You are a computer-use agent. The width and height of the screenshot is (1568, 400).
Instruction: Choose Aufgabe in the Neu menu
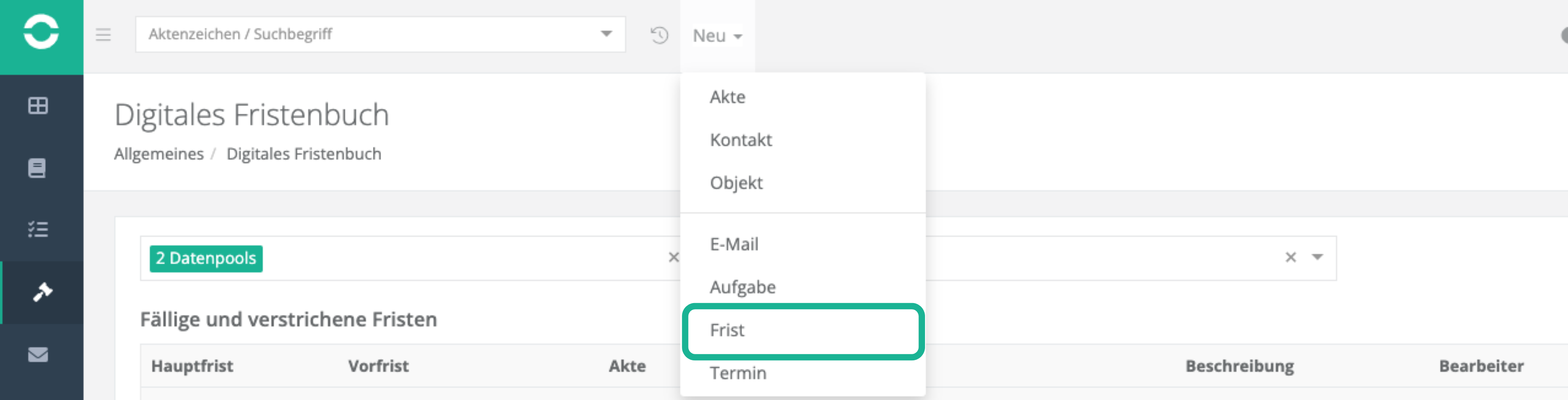[742, 287]
